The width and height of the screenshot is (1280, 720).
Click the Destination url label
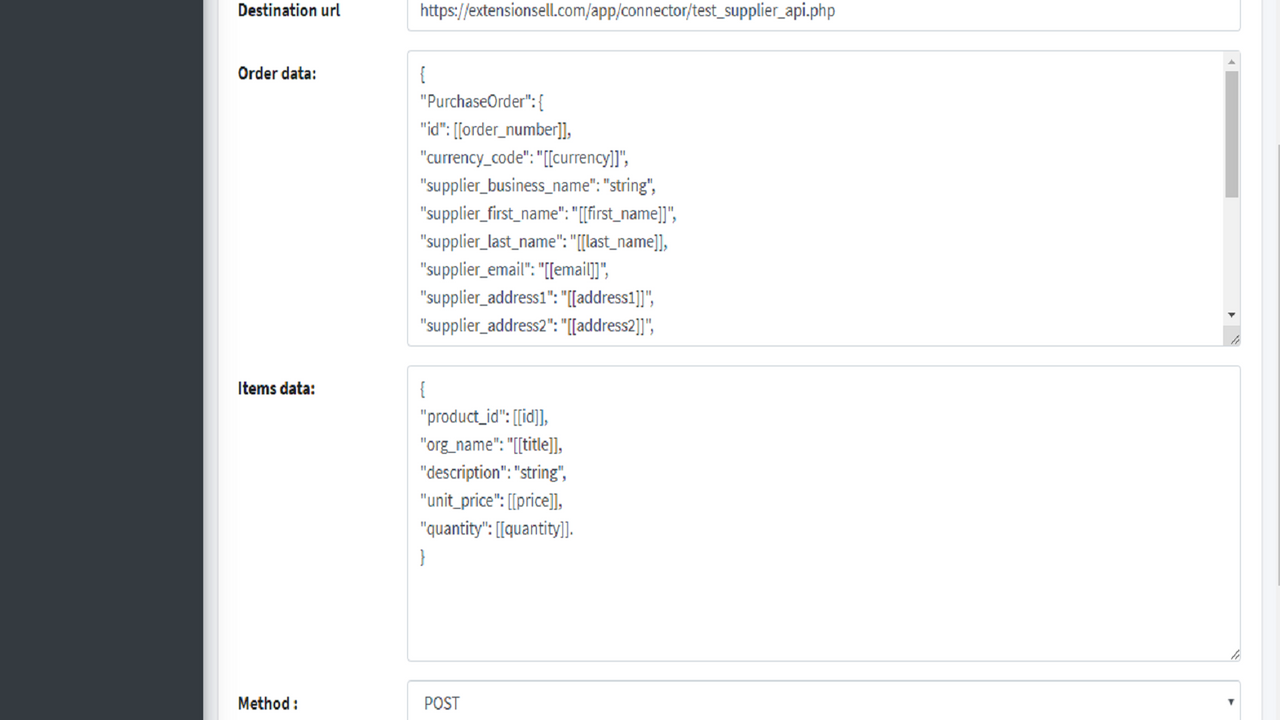point(289,10)
